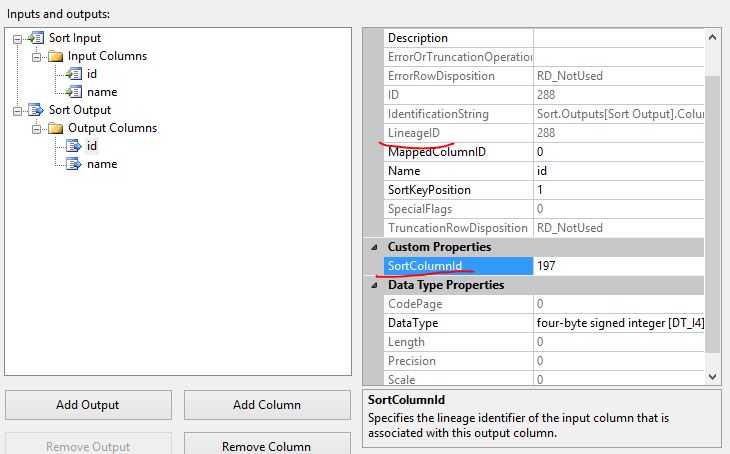Screen dimensions: 730x454
Task: Select the Description property label
Action: [x=418, y=38]
